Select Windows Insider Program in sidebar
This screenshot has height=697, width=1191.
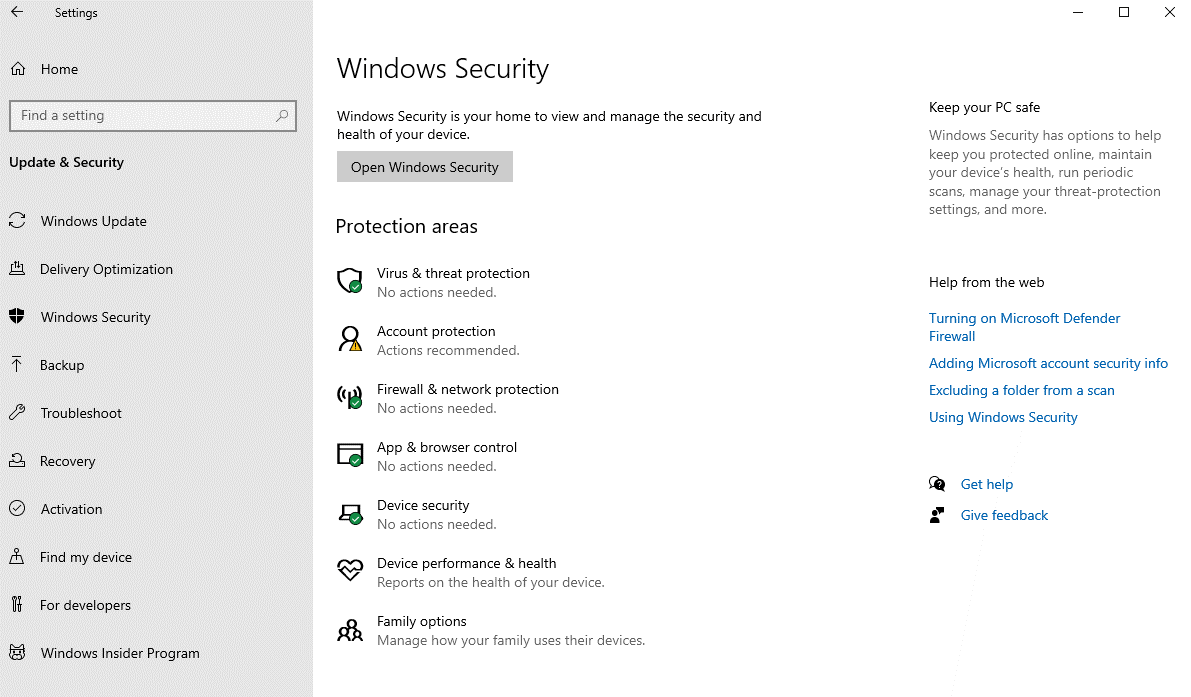pyautogui.click(x=120, y=653)
